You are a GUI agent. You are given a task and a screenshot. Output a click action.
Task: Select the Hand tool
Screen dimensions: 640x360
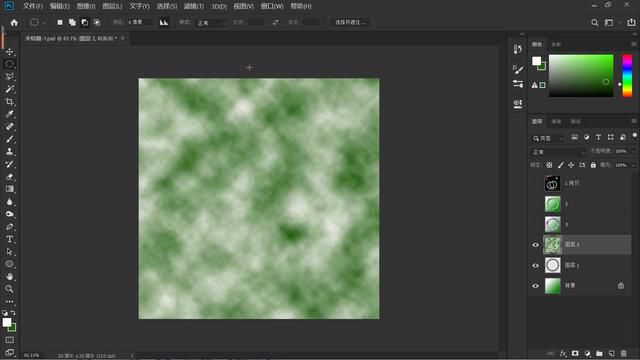(9, 277)
